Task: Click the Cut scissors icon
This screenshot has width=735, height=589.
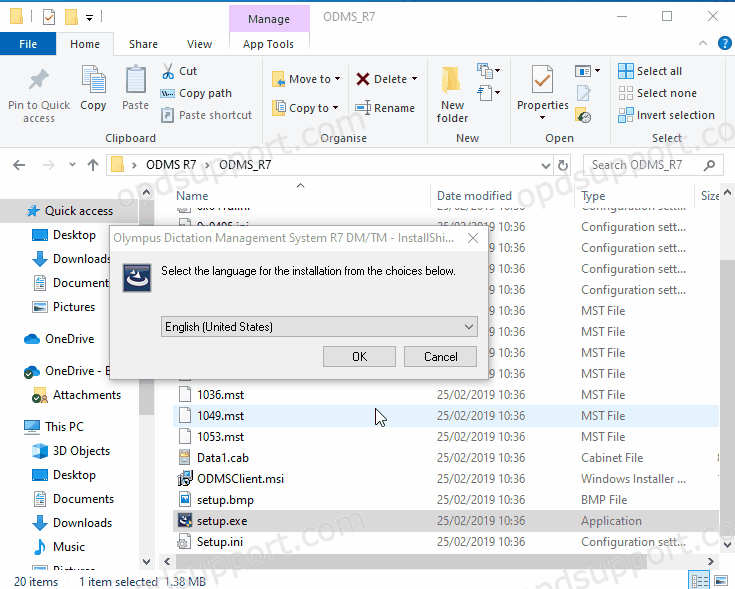Action: pyautogui.click(x=168, y=71)
